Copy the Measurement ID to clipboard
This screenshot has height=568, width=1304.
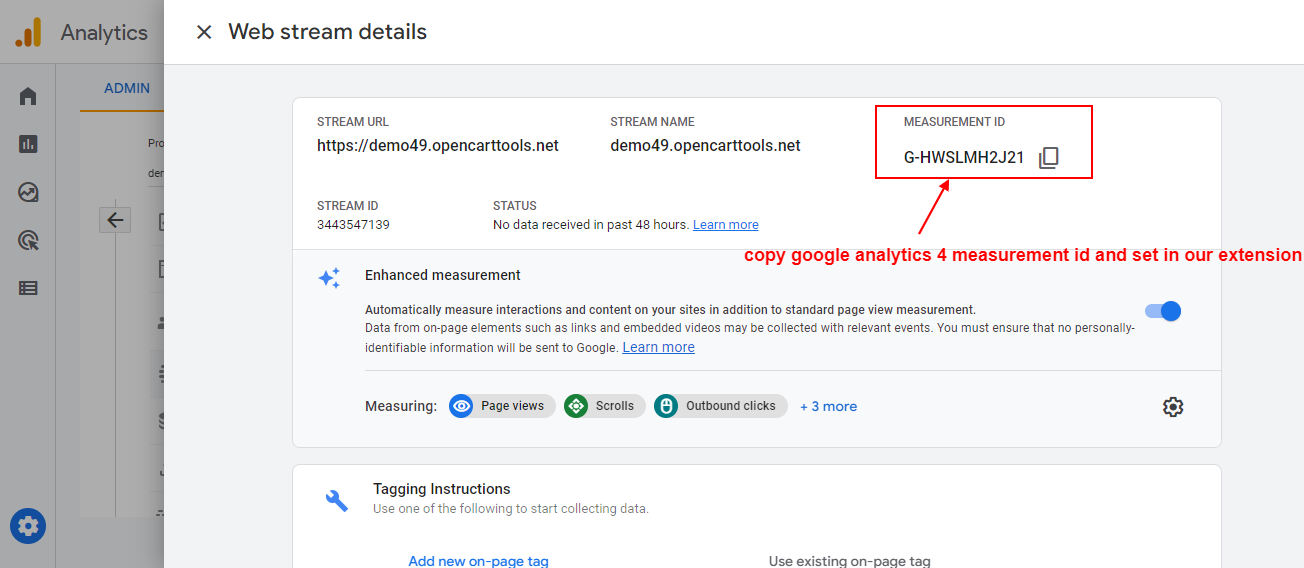coord(1048,158)
